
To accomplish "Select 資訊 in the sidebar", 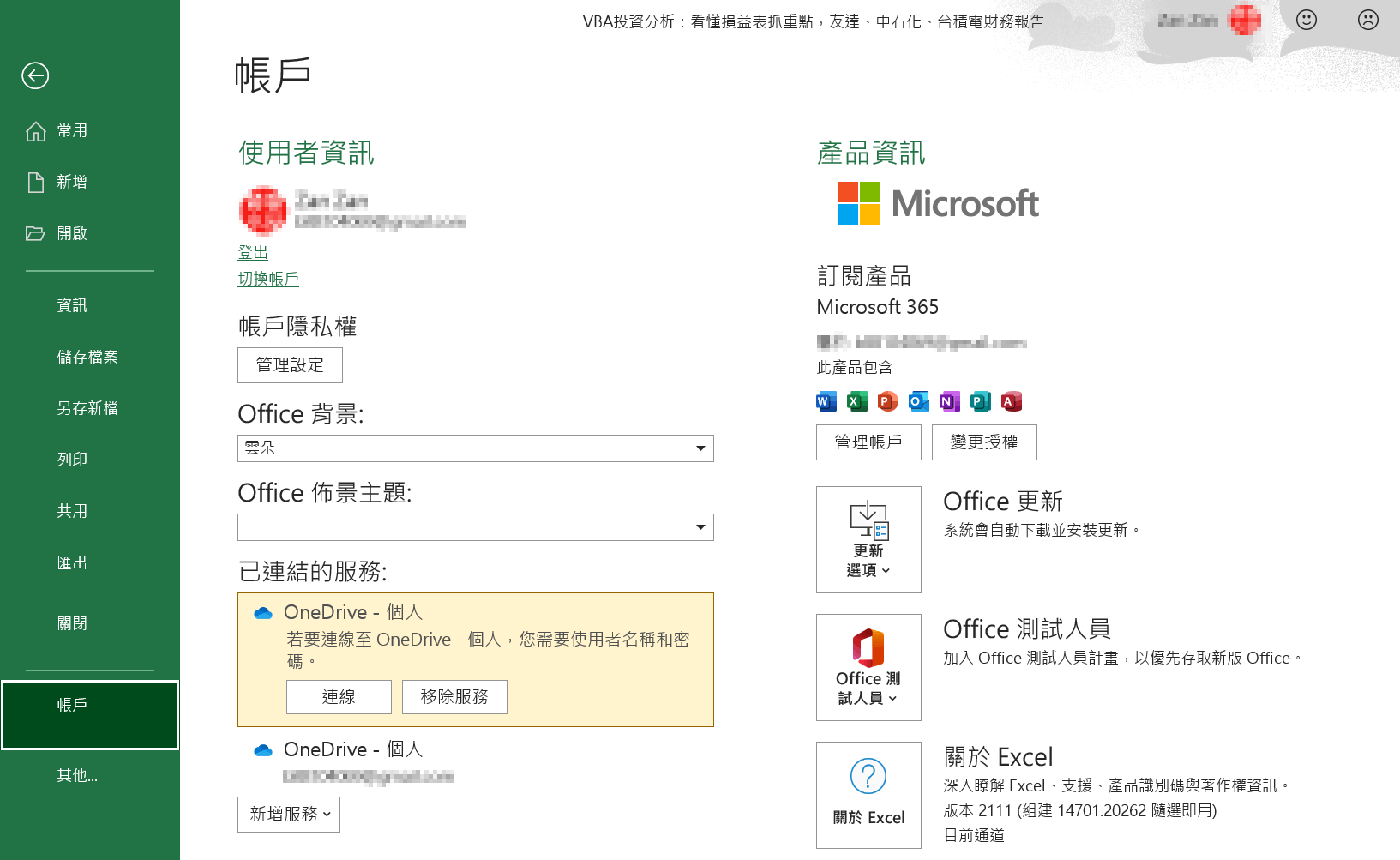I will [x=72, y=306].
